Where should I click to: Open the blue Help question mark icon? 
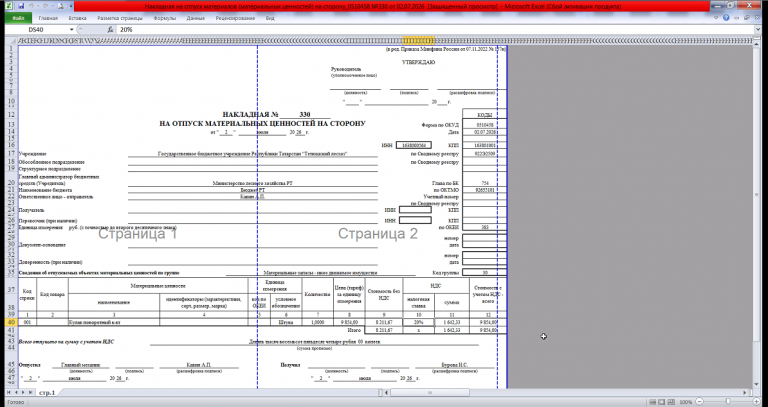pos(726,18)
